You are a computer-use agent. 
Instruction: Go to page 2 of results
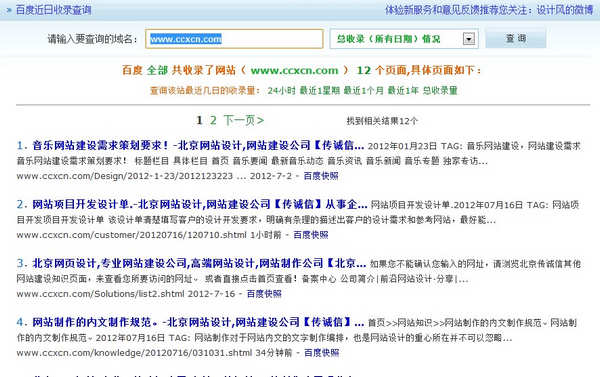(213, 121)
